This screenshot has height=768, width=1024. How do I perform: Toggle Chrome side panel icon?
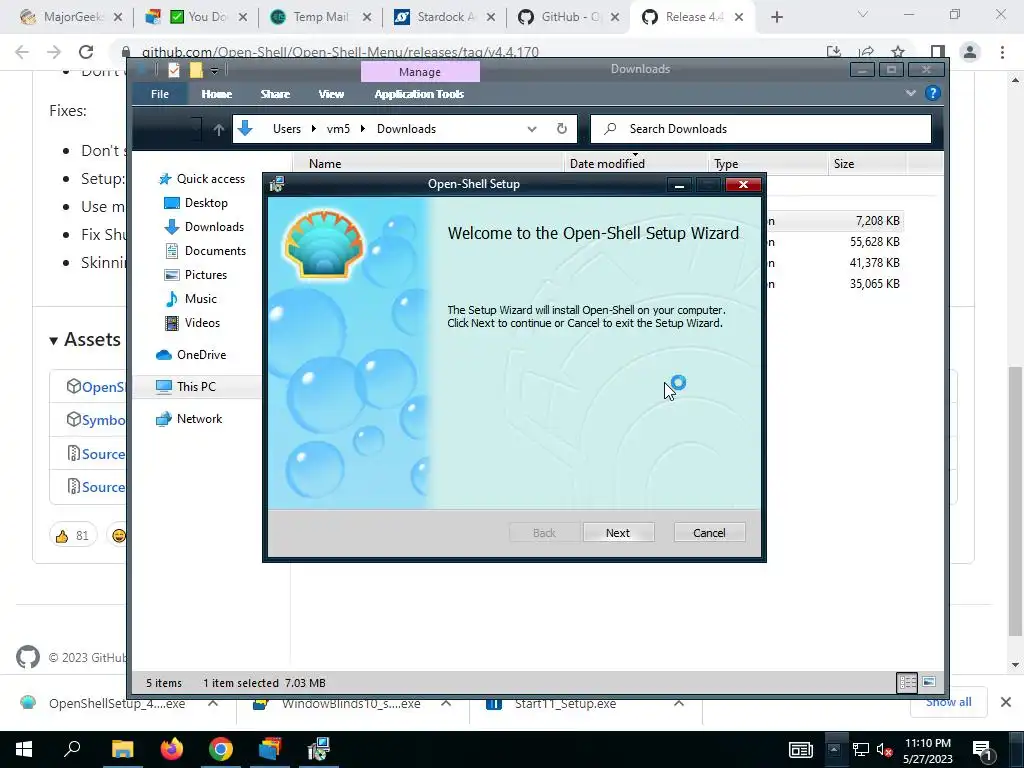[938, 52]
